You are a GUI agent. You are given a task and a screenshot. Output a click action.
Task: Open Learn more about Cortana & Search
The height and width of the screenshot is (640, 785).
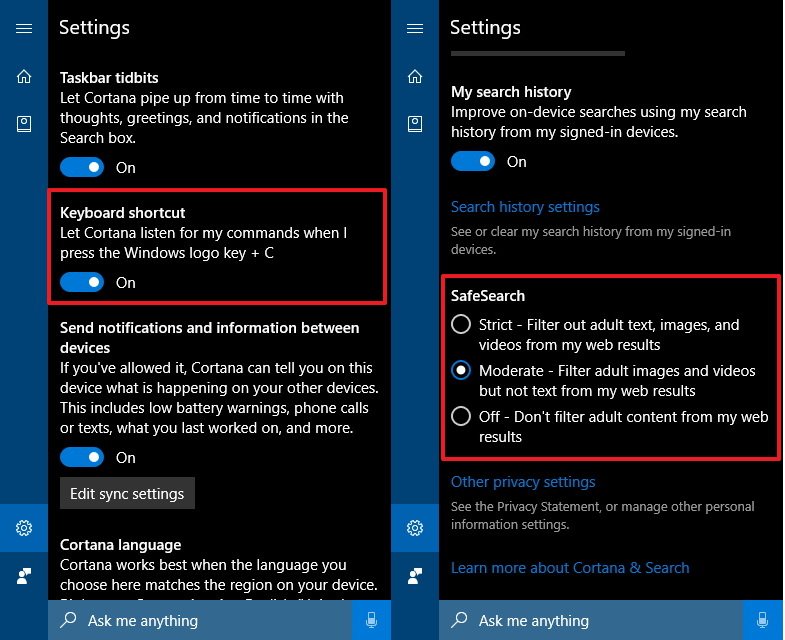(x=570, y=567)
